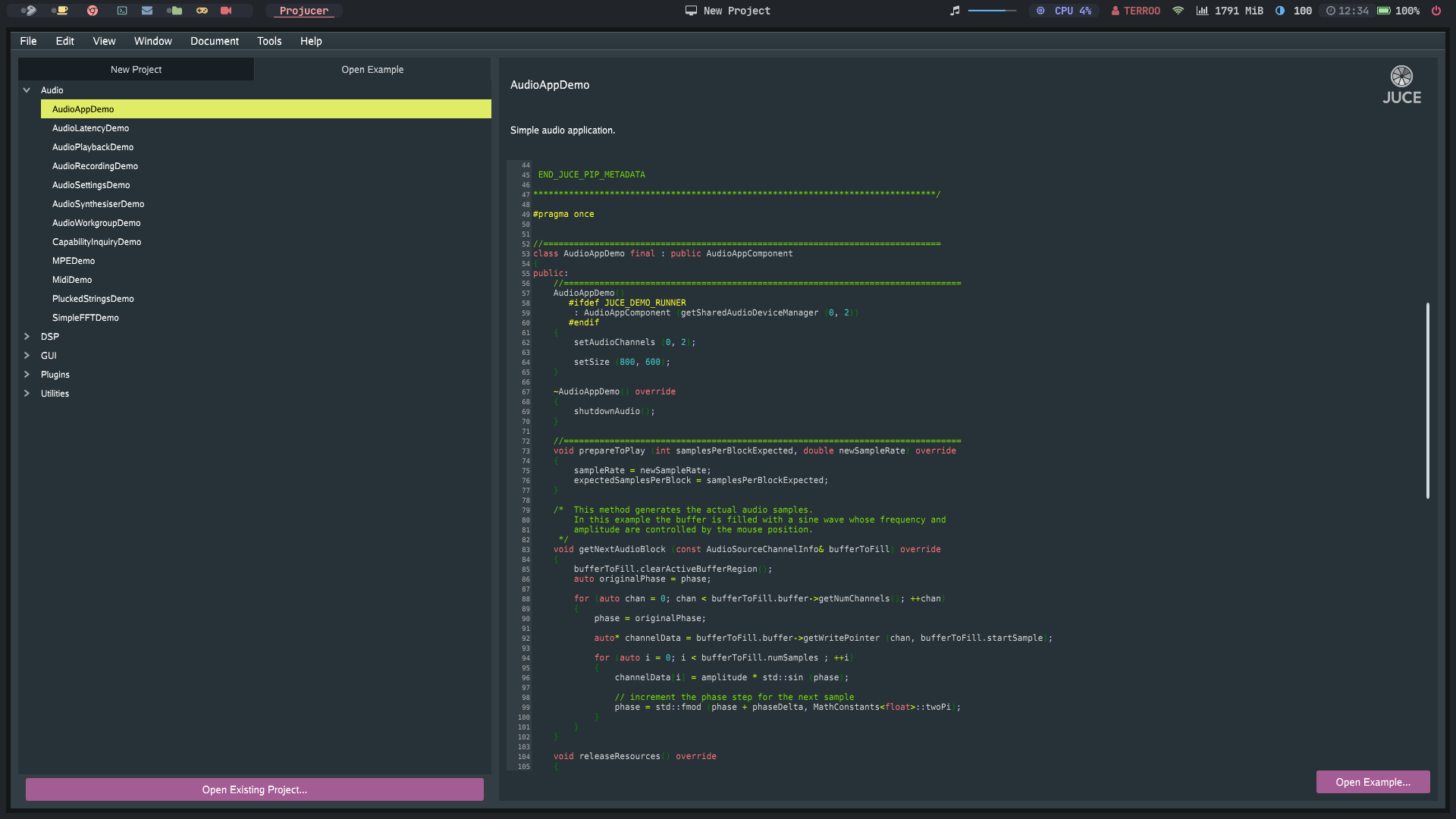Click the Chrome browser workspace icon

point(93,11)
